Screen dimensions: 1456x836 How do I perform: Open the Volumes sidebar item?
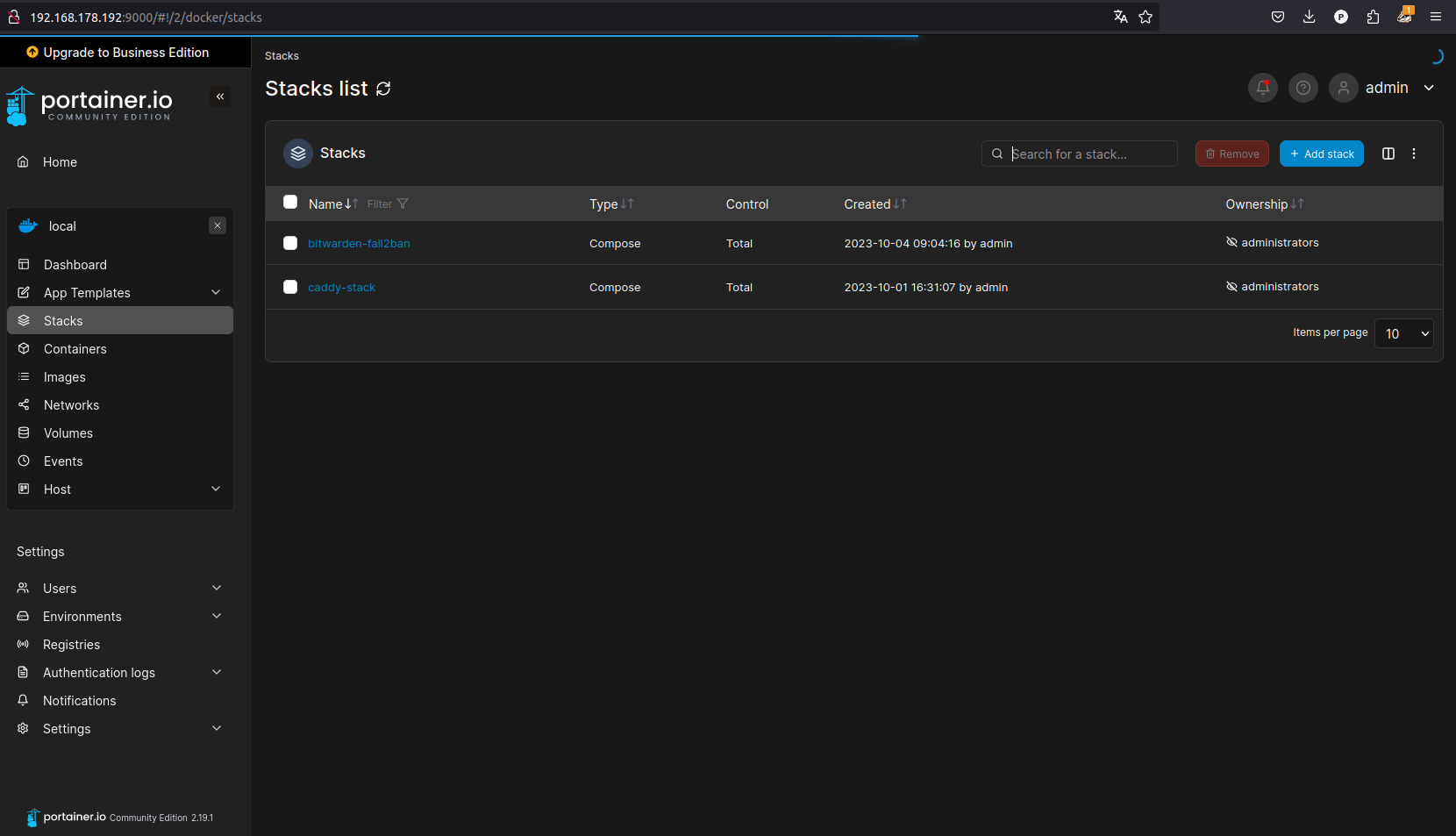(x=68, y=433)
